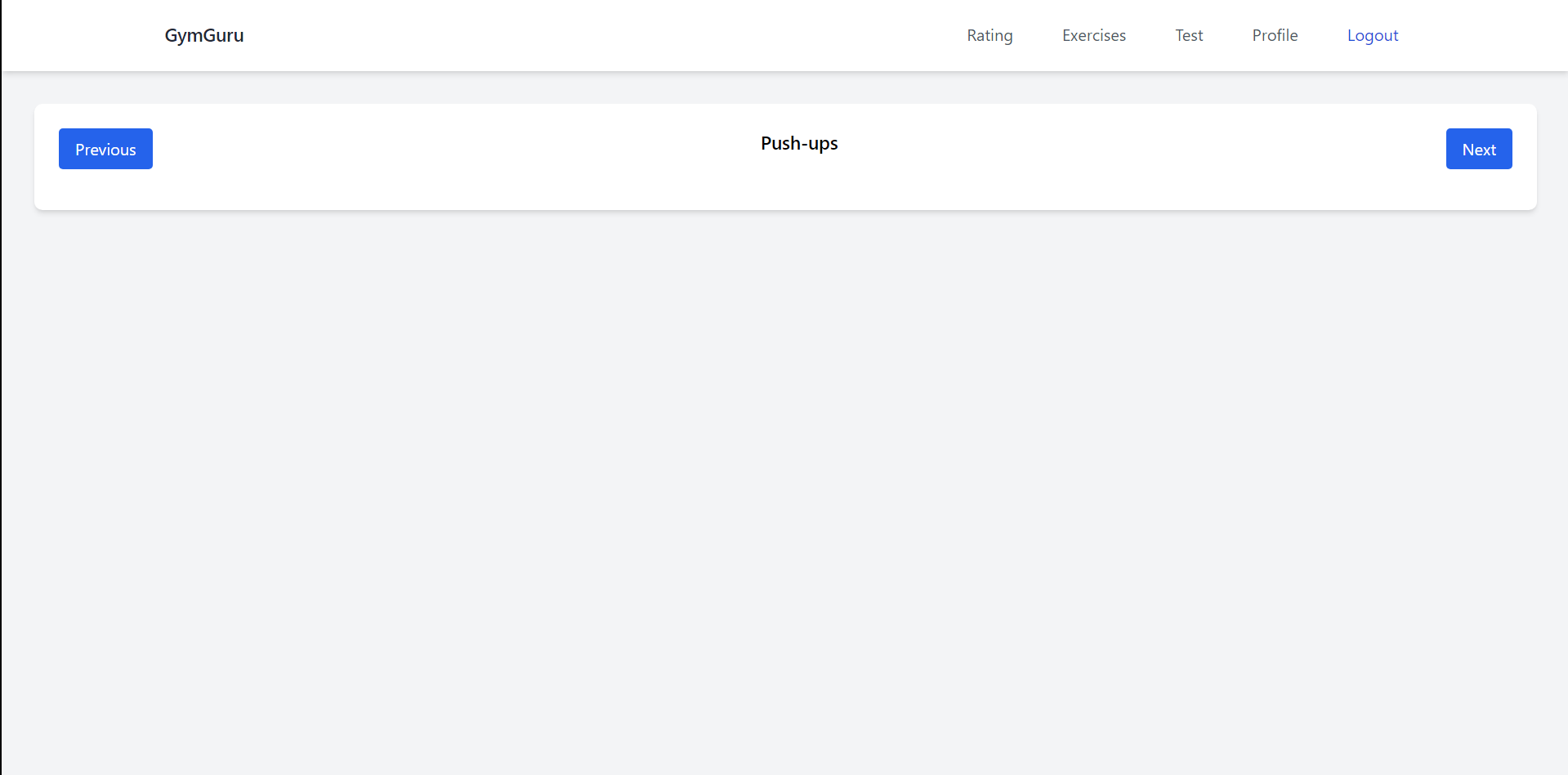
Task: Start the fitness Test from the navbar
Action: click(x=1189, y=35)
